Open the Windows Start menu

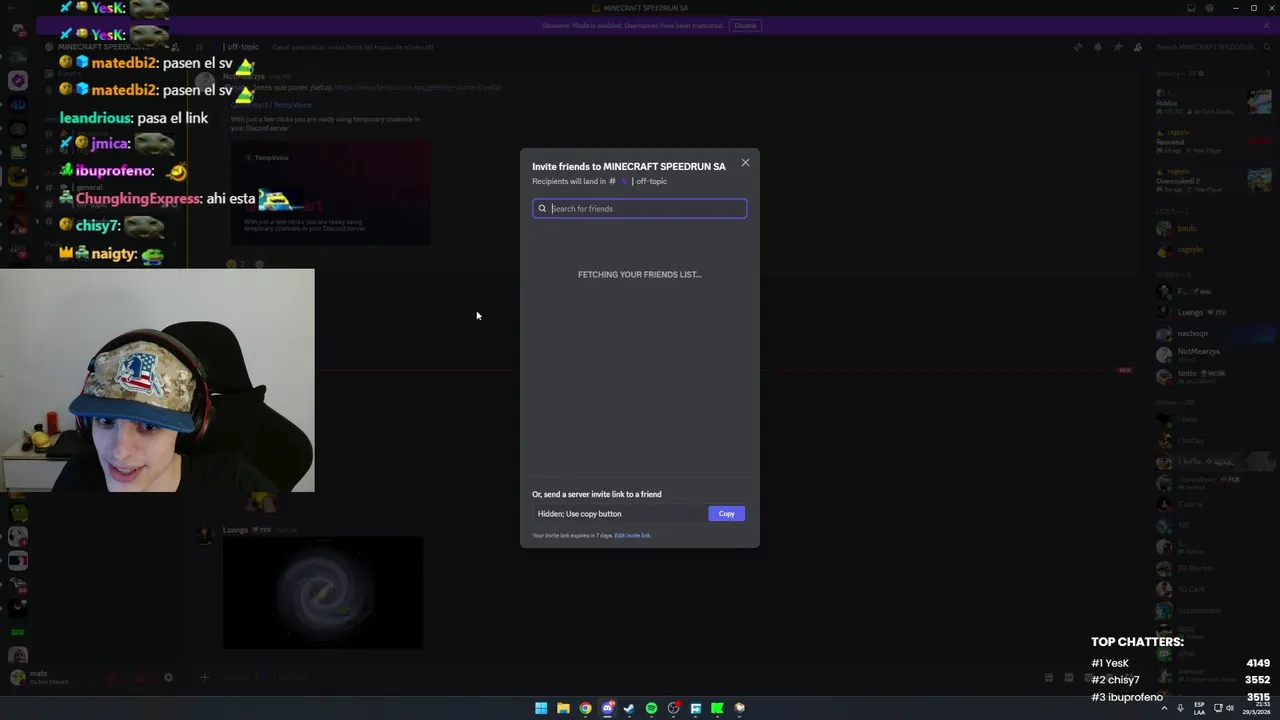541,708
